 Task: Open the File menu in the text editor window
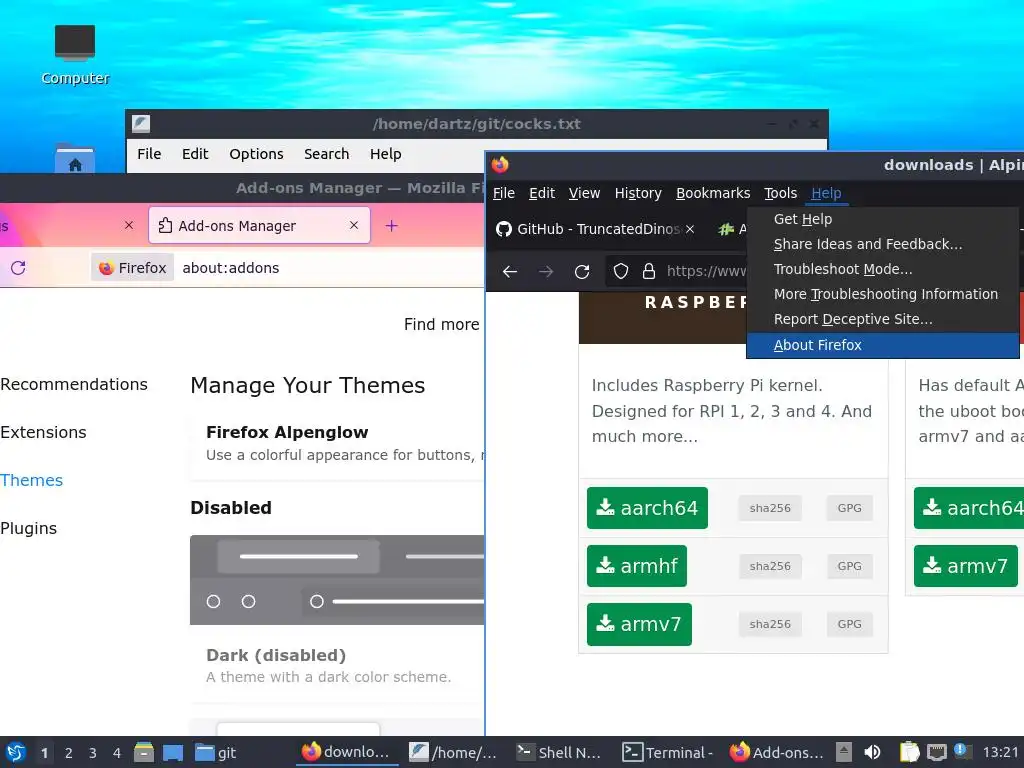point(149,154)
